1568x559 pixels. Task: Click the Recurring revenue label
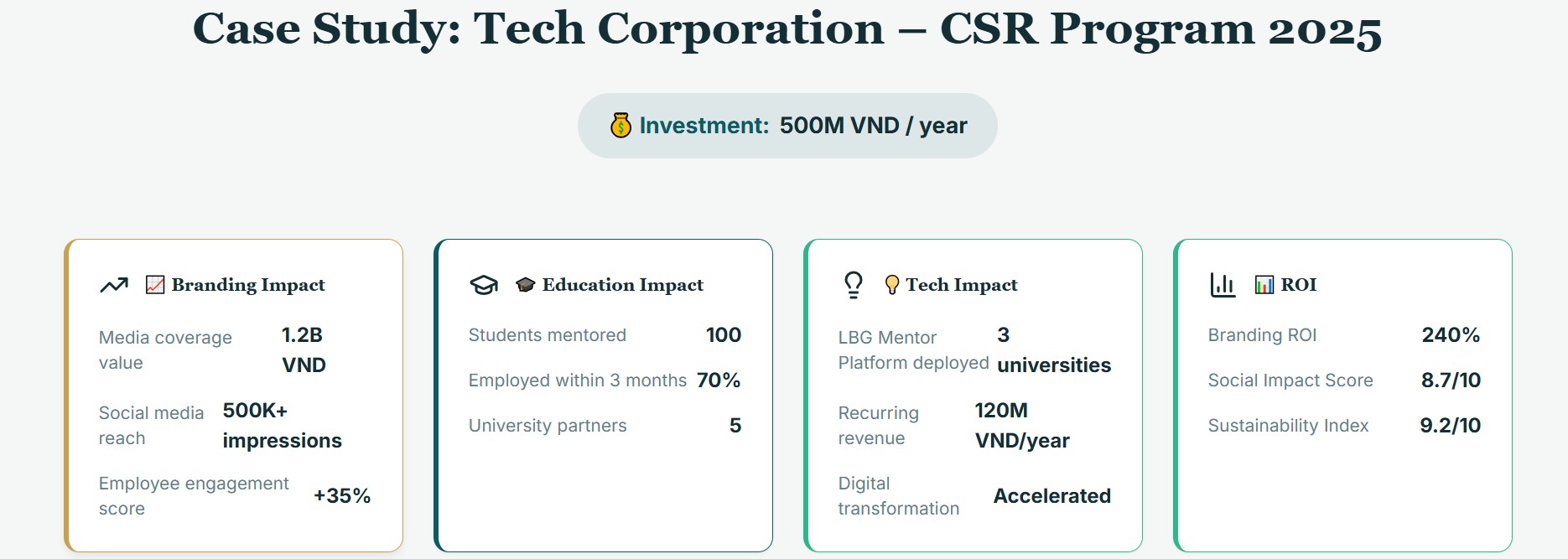(878, 426)
